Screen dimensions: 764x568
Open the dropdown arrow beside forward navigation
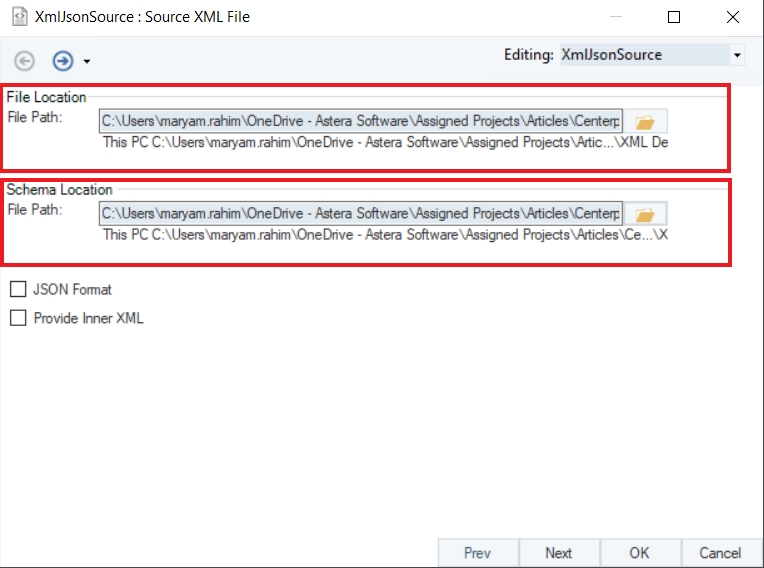pyautogui.click(x=87, y=61)
